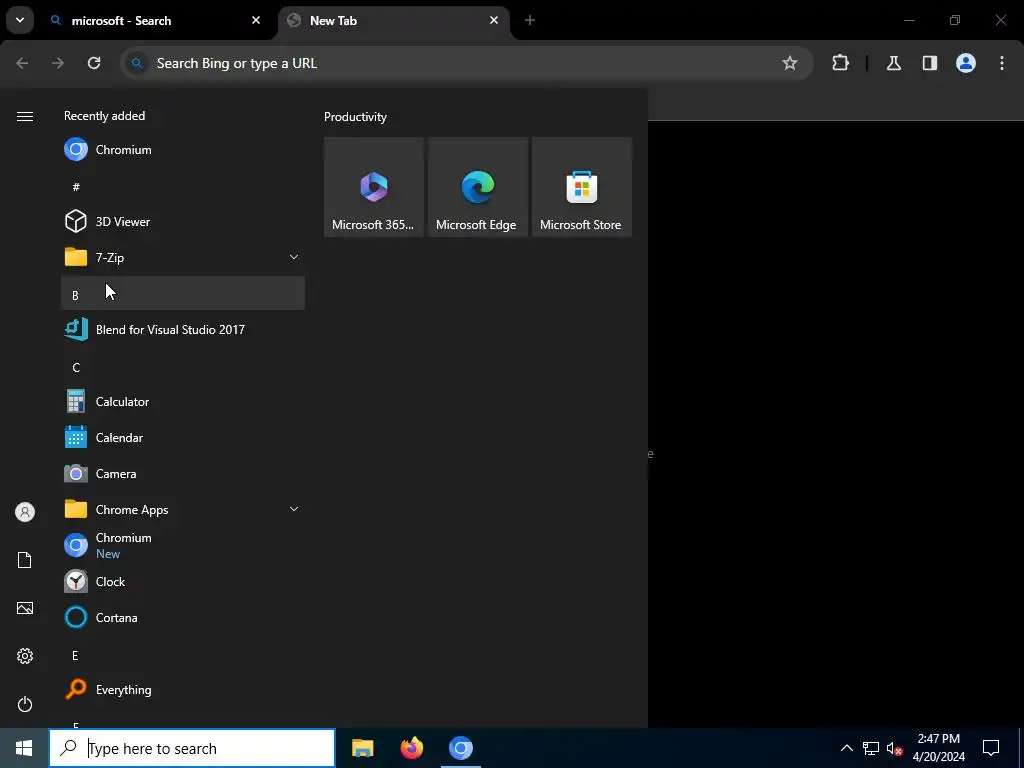Open Settings gear in Start sidebar
The height and width of the screenshot is (768, 1024).
point(25,656)
